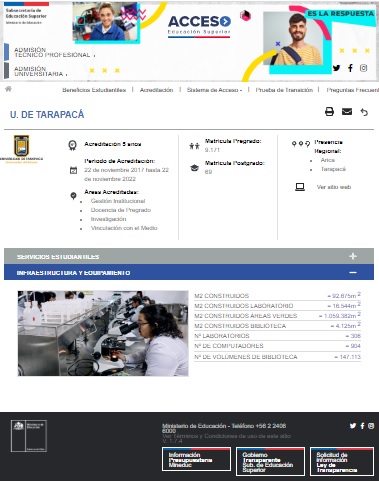Click the student banner photo in blue coat

click(x=106, y=21)
